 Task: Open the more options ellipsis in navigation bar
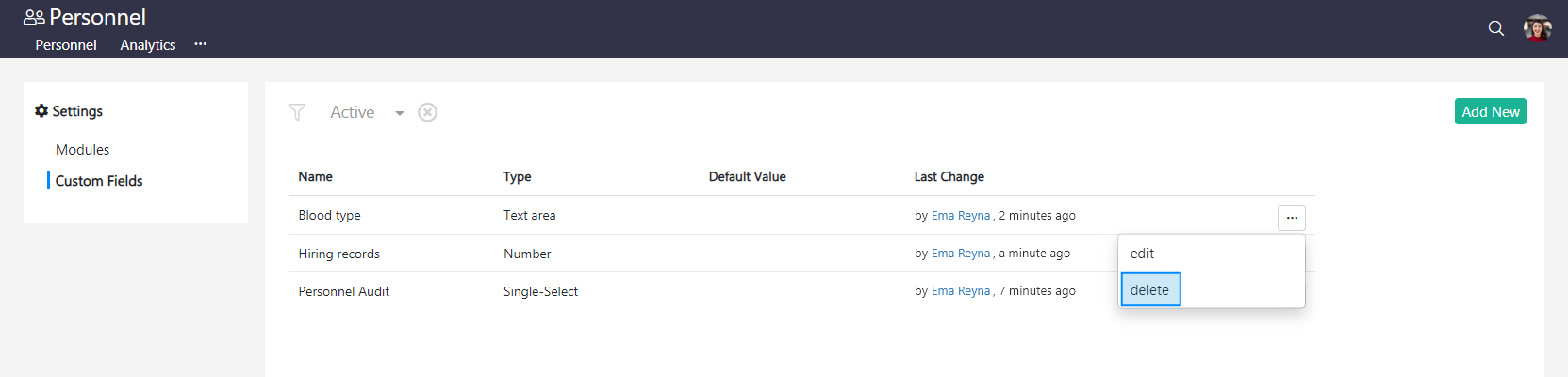(x=200, y=44)
